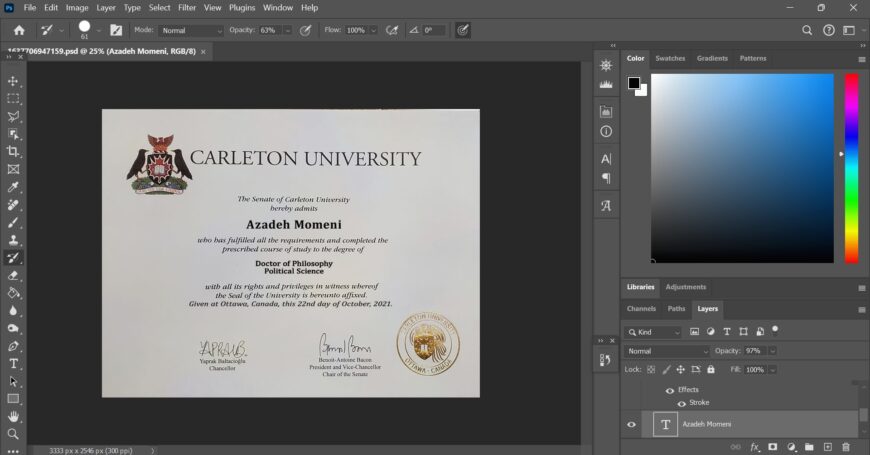Select the Polygonal Lasso tool
The width and height of the screenshot is (870, 455).
tap(13, 117)
